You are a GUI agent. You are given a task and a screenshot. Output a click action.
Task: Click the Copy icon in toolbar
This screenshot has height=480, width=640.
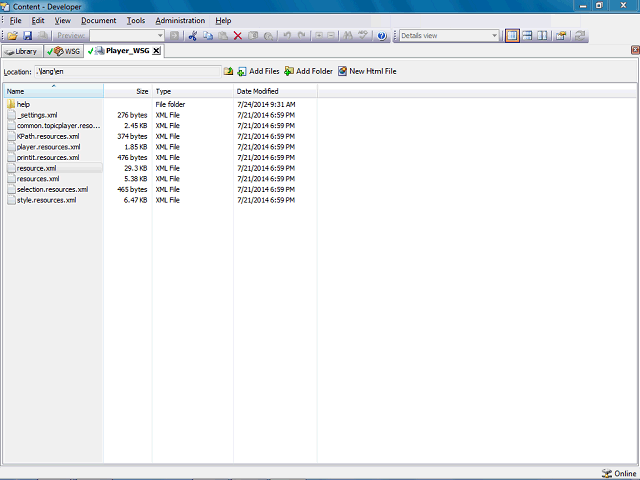tap(208, 36)
